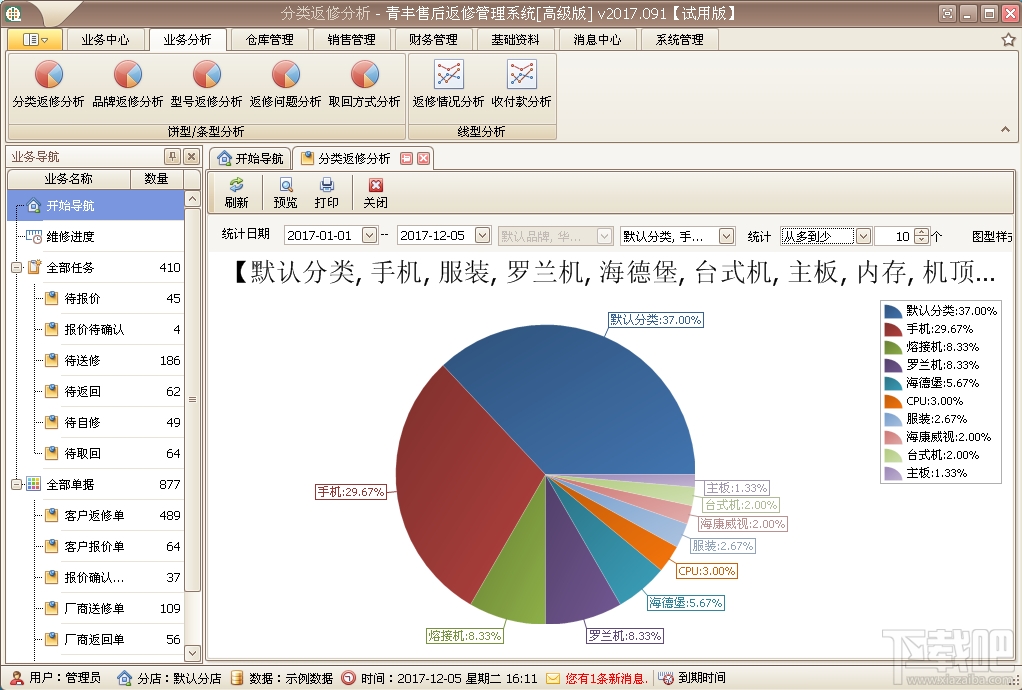This screenshot has height=690, width=1022.
Task: Open 您有1条新消息 message link
Action: 604,676
